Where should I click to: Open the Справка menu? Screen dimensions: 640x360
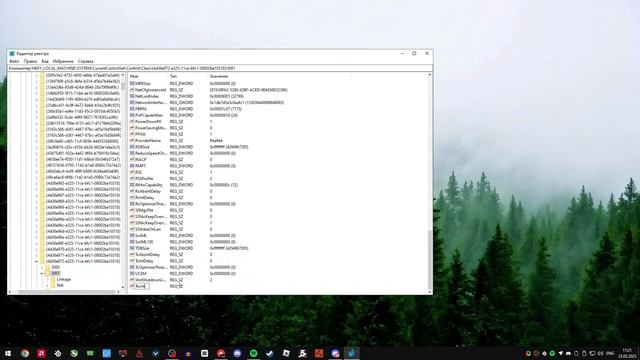tap(85, 61)
